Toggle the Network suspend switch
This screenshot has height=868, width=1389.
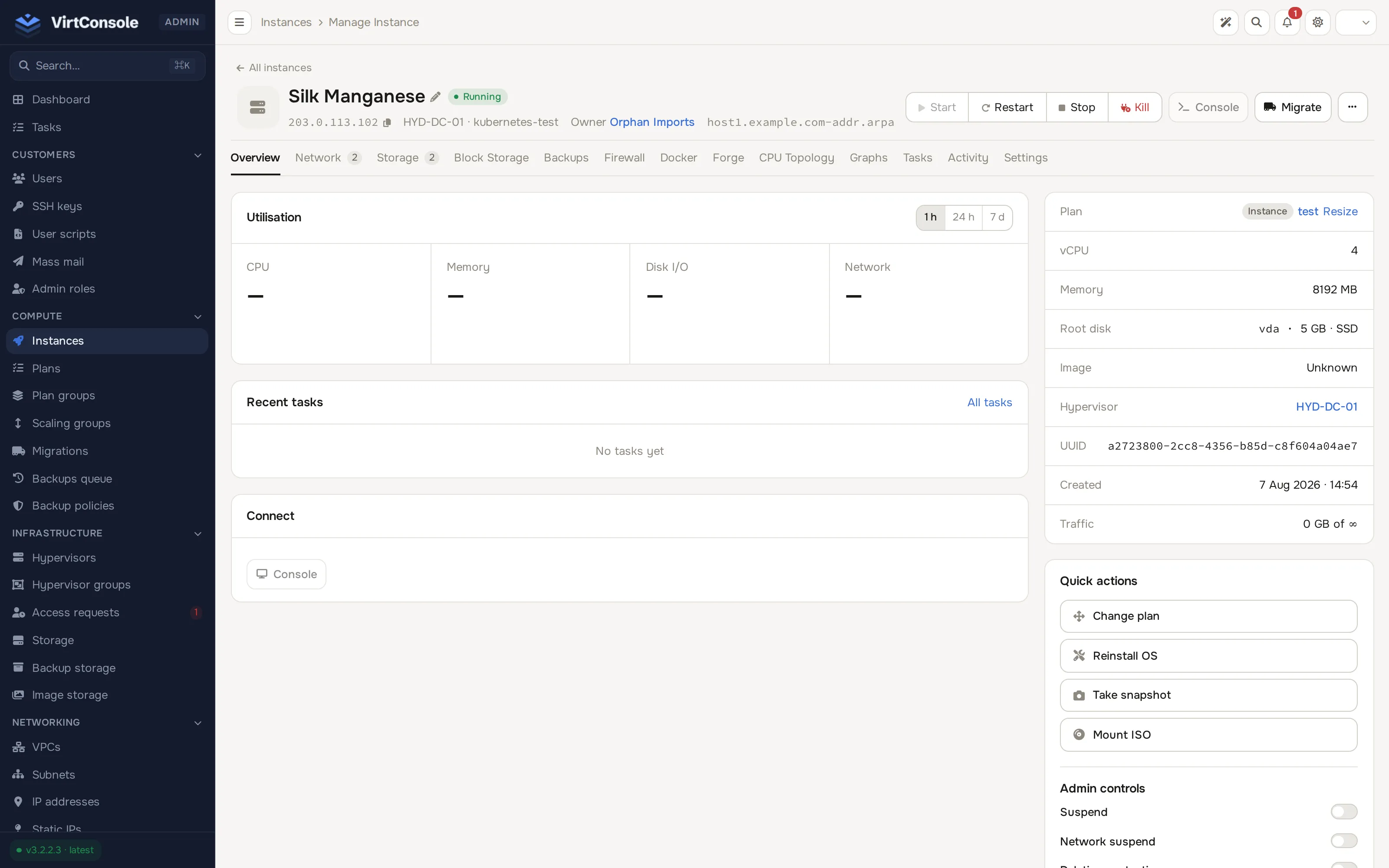click(1344, 841)
